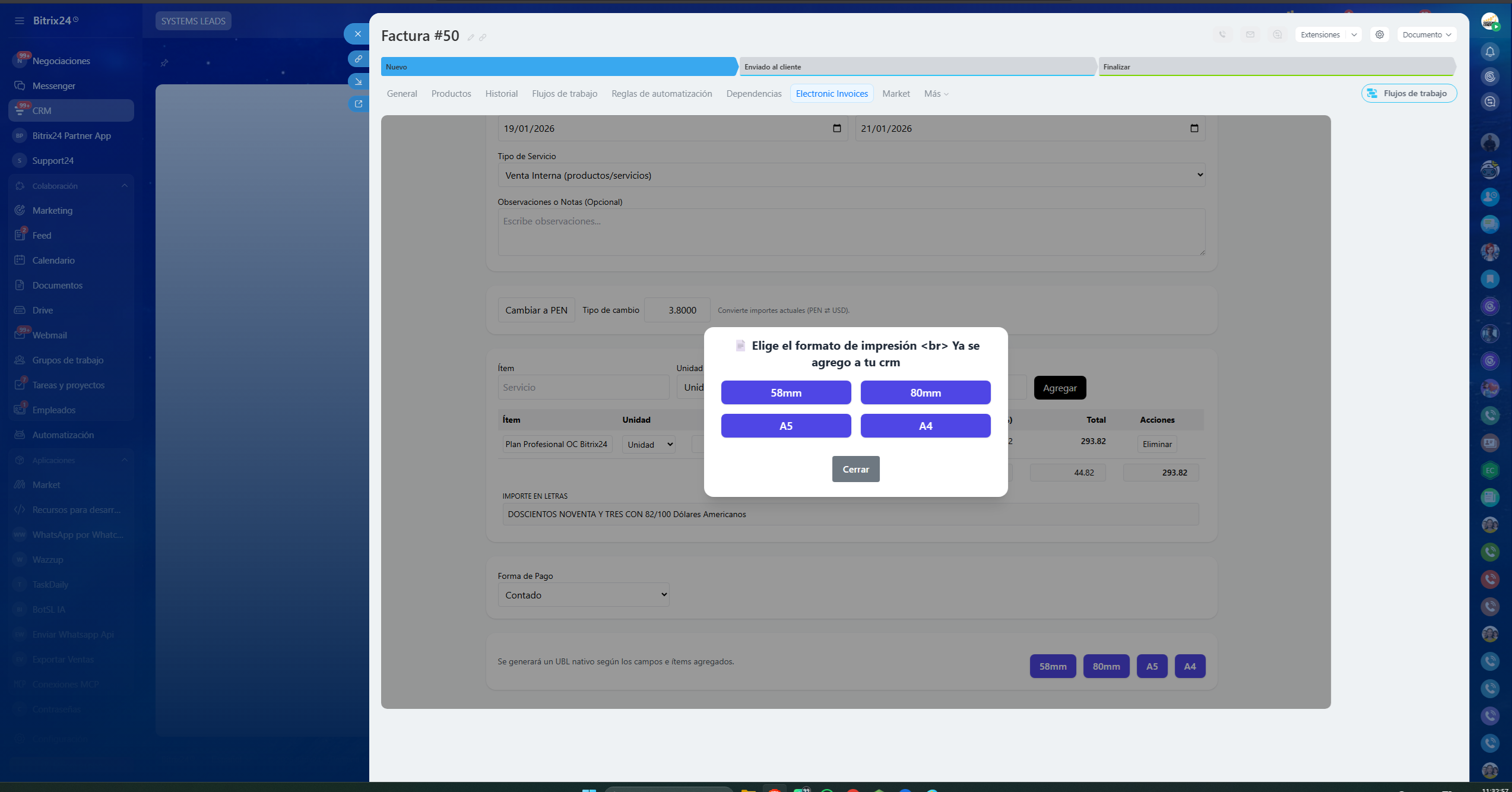This screenshot has height=792, width=1512.
Task: Click the phone call icon in invoice header
Action: pyautogui.click(x=1222, y=34)
